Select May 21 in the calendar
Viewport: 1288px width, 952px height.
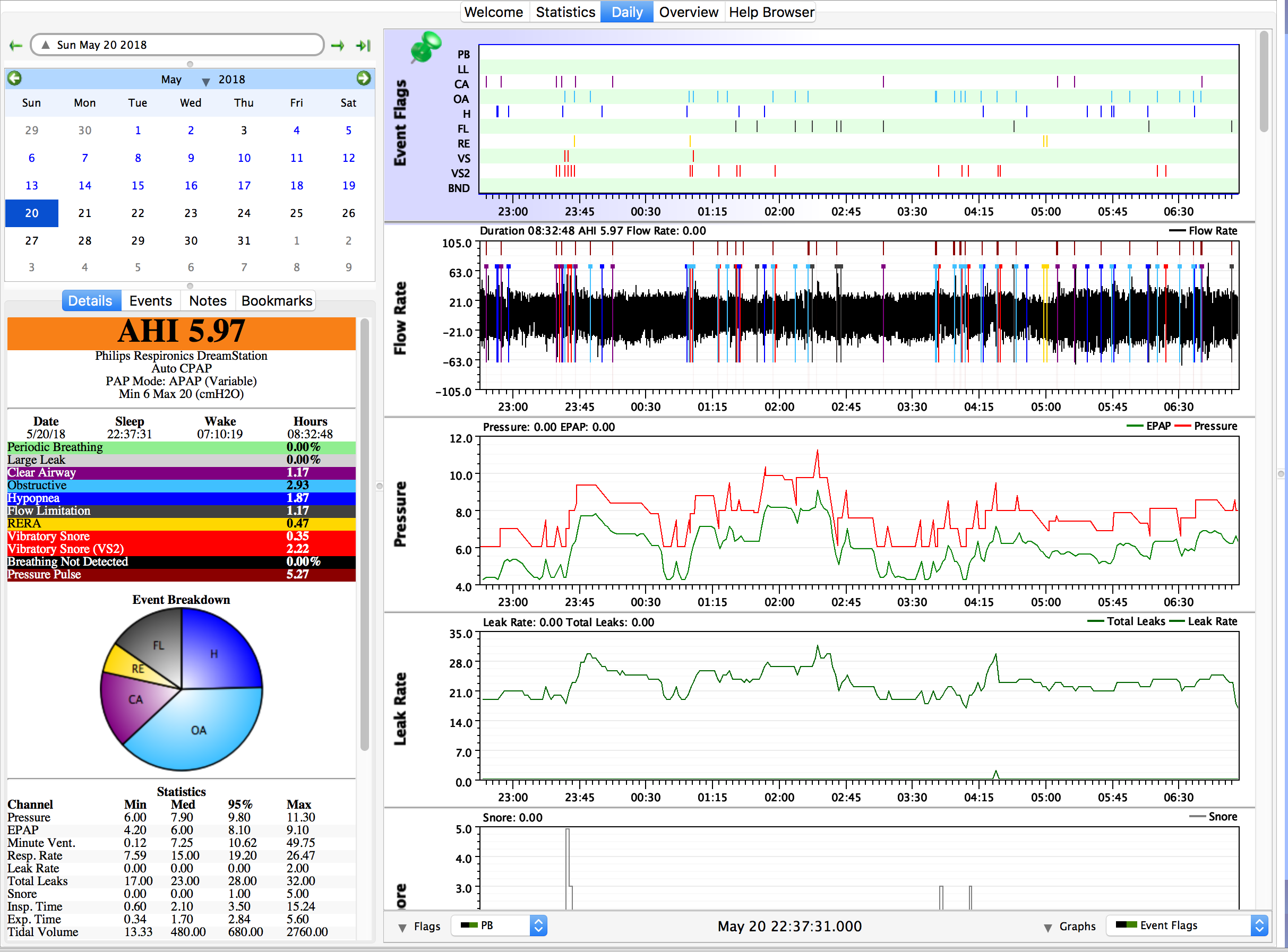click(85, 213)
